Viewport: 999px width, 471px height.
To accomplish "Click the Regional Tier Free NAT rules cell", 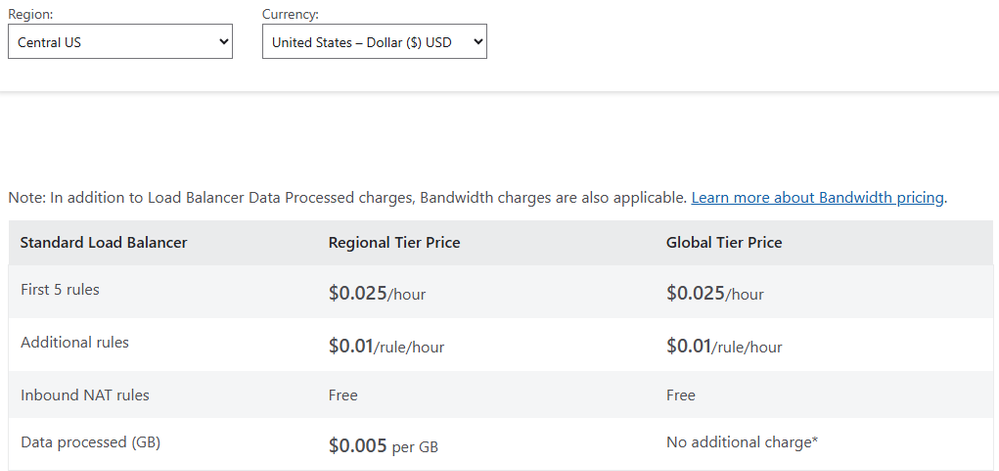I will tap(343, 395).
